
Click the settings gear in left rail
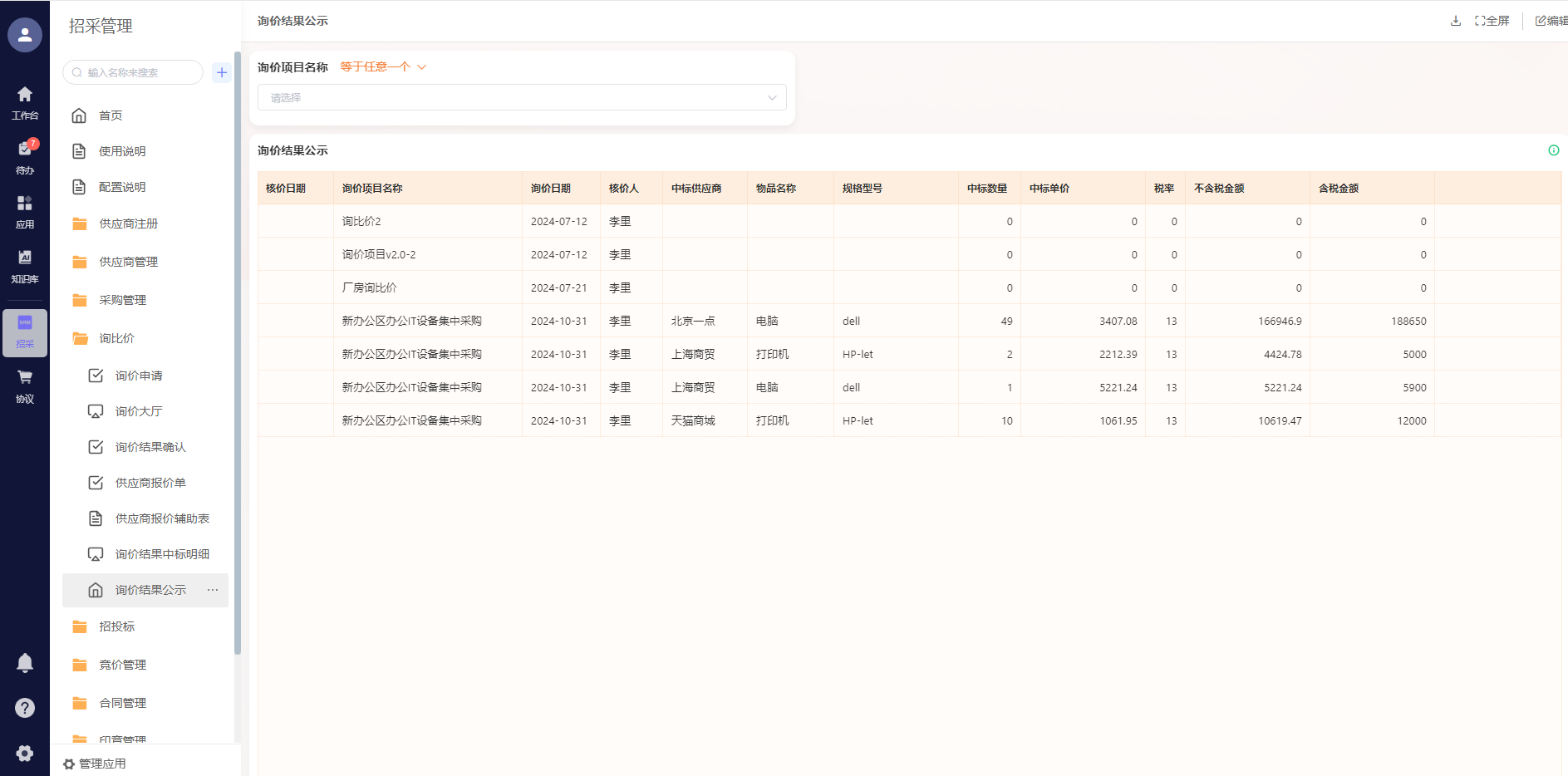25,753
